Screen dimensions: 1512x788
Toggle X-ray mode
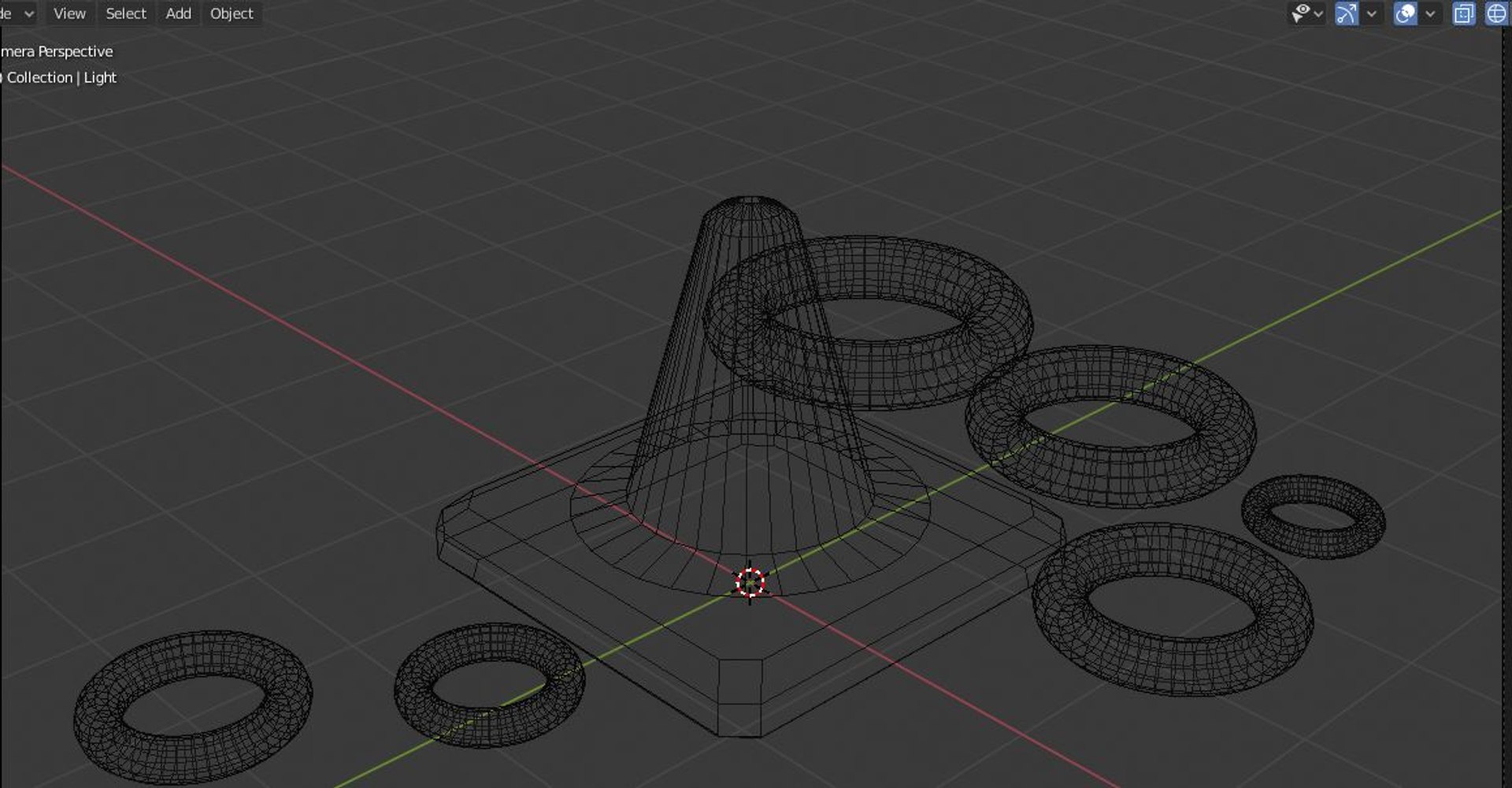pos(1463,13)
